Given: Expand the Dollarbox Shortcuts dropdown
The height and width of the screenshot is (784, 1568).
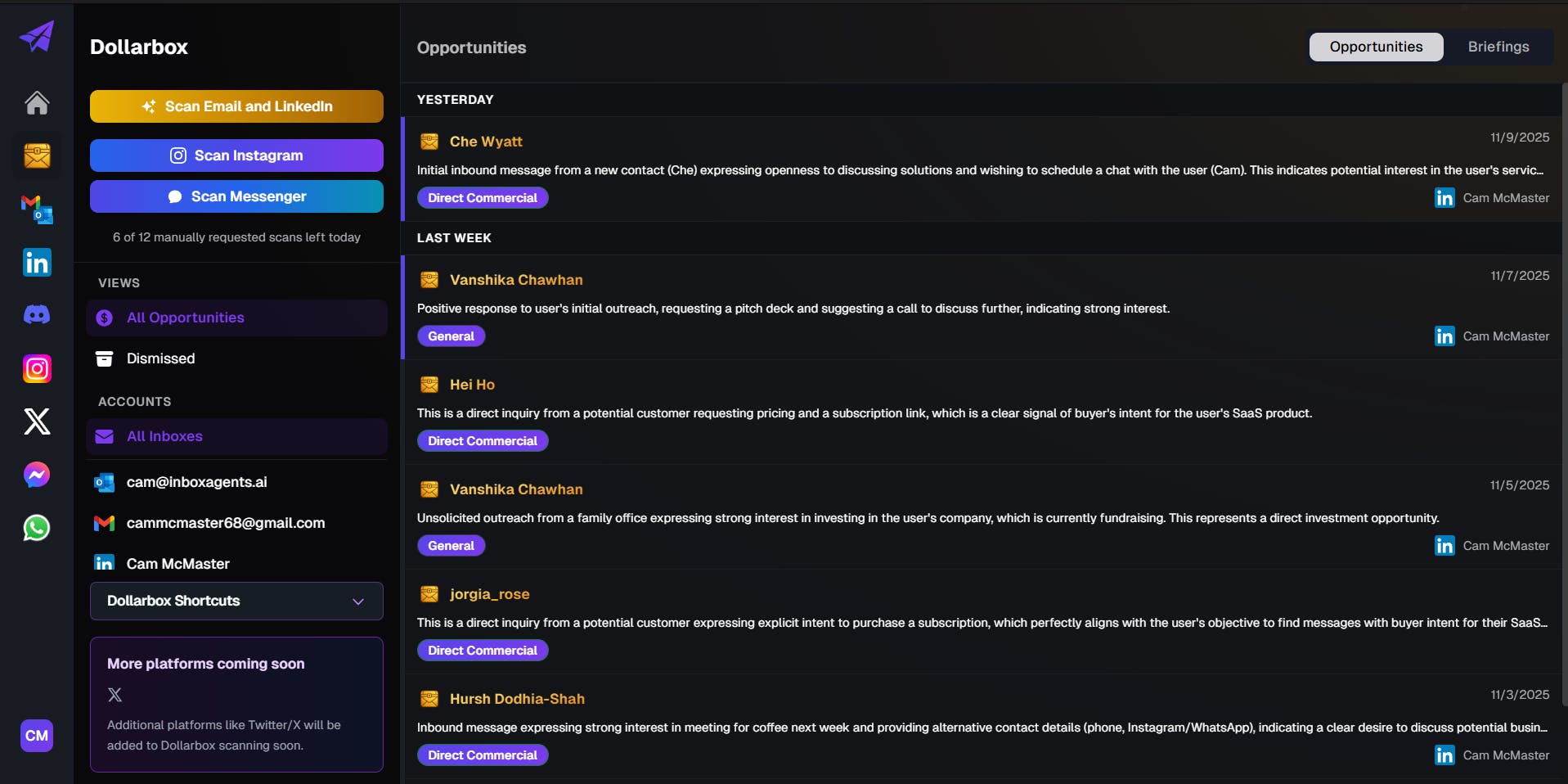Looking at the screenshot, I should 236,601.
